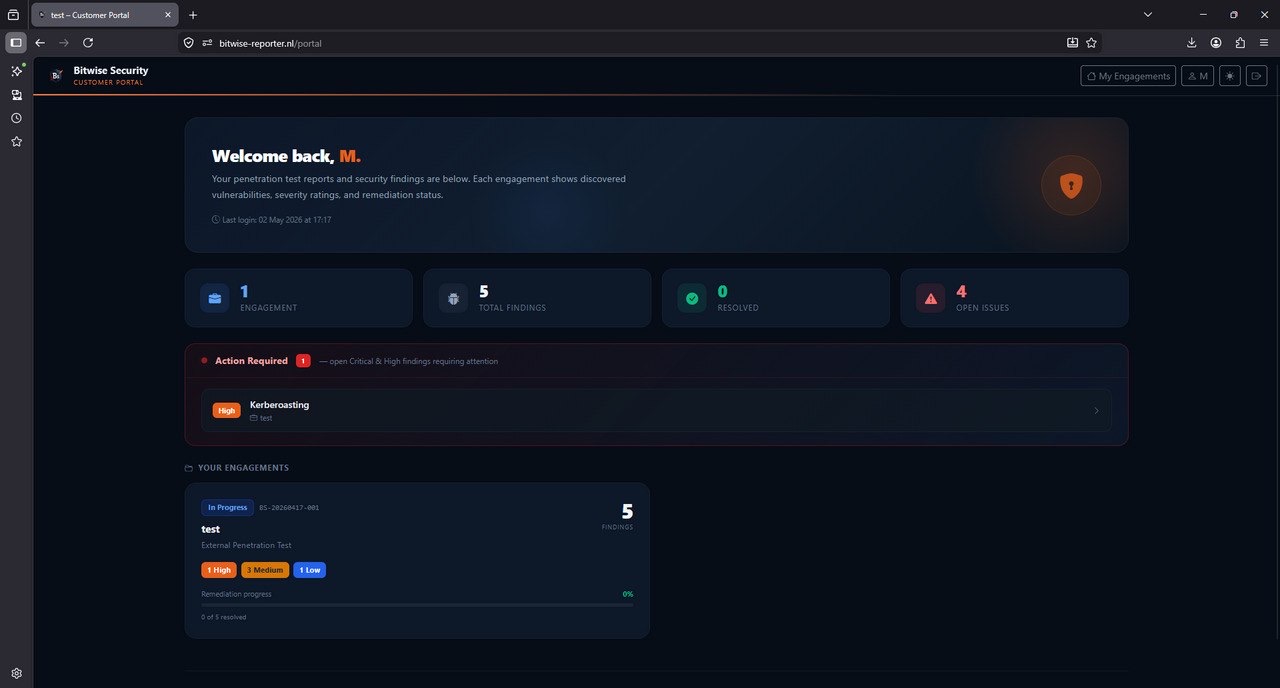The width and height of the screenshot is (1280, 688).
Task: Open the test engagement card title
Action: [210, 529]
